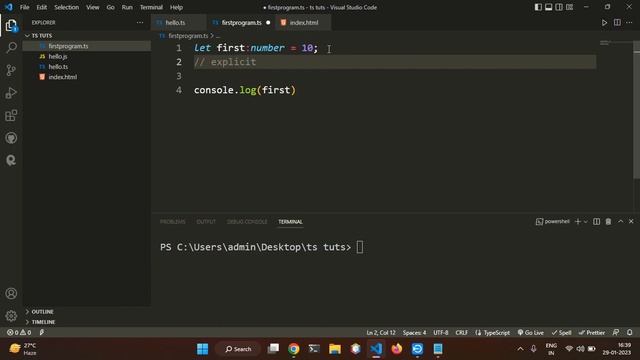Collapse the TS TUTS folder section
Screen dimensions: 640x360
pos(87,36)
